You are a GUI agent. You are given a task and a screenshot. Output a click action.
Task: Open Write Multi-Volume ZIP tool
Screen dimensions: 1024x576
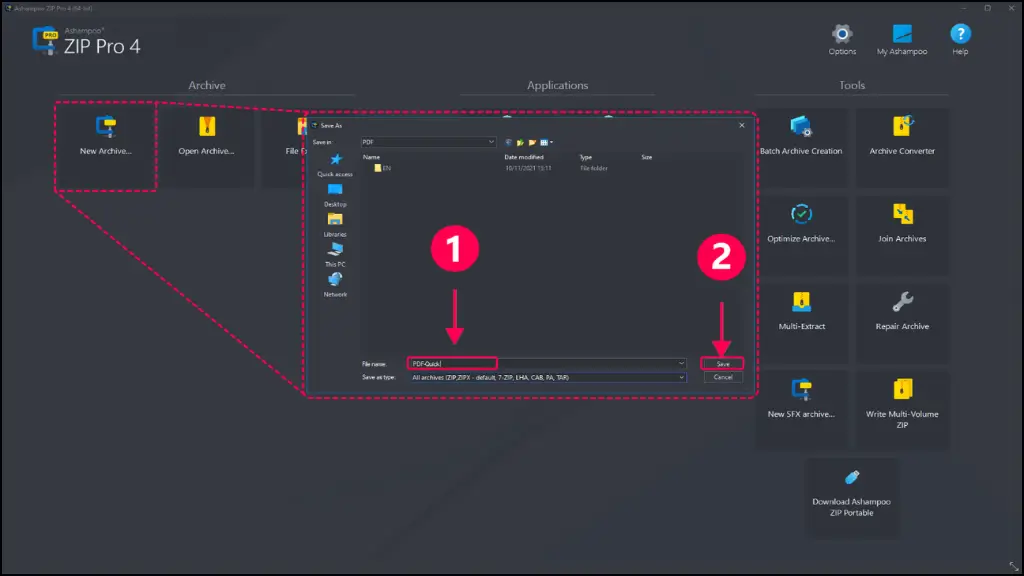902,405
